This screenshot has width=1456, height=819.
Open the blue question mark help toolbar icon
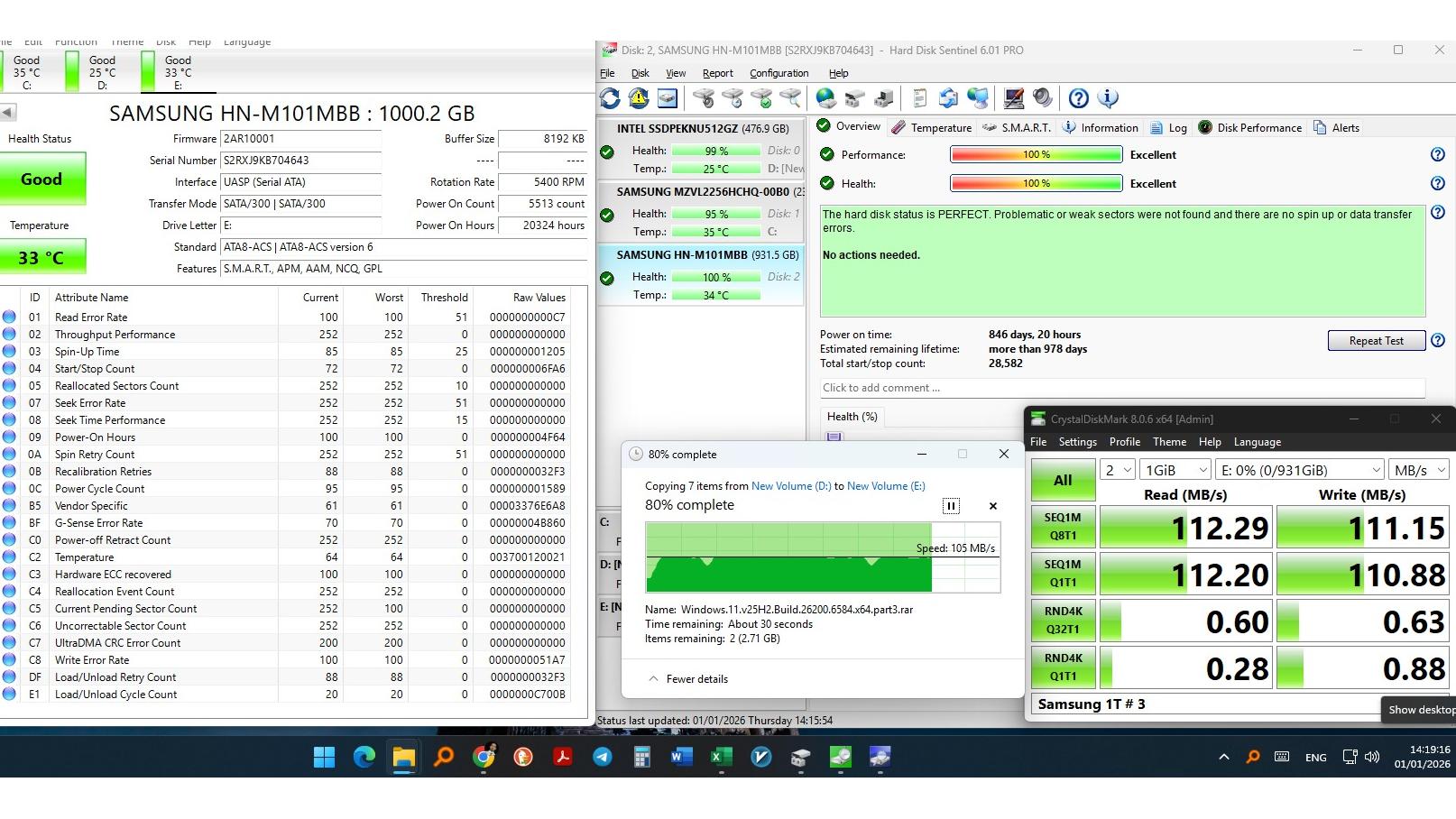(x=1078, y=98)
